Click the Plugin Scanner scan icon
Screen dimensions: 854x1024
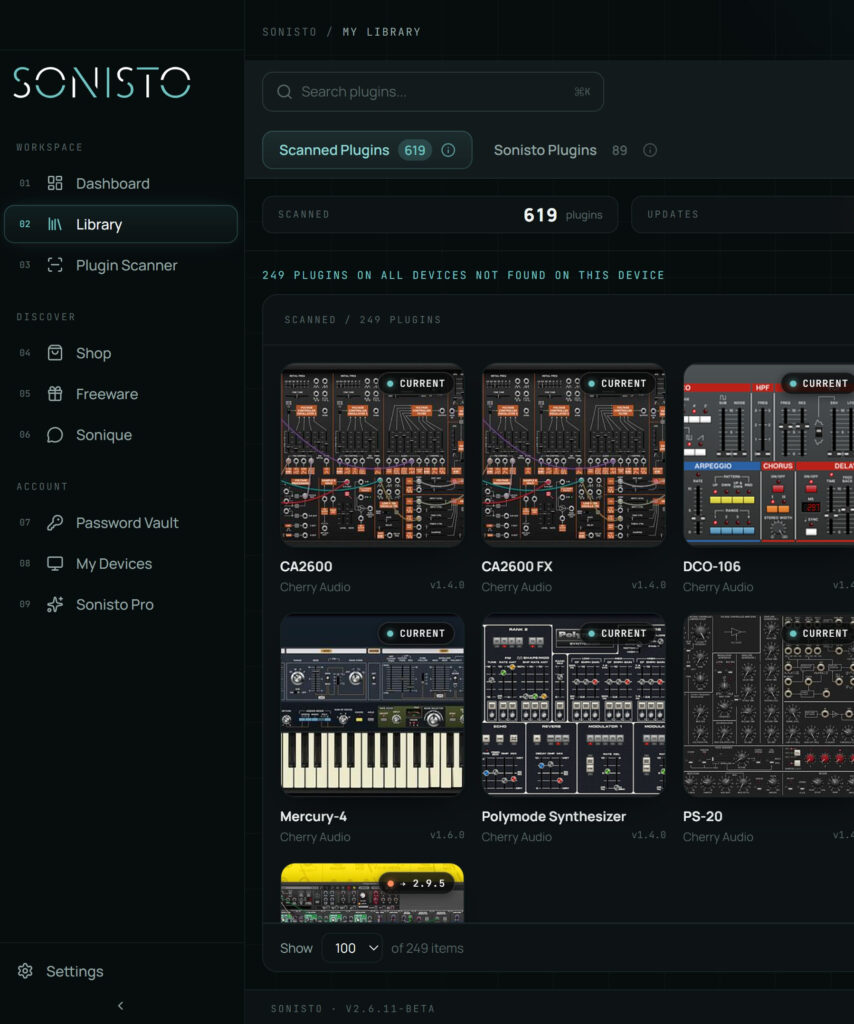point(55,264)
